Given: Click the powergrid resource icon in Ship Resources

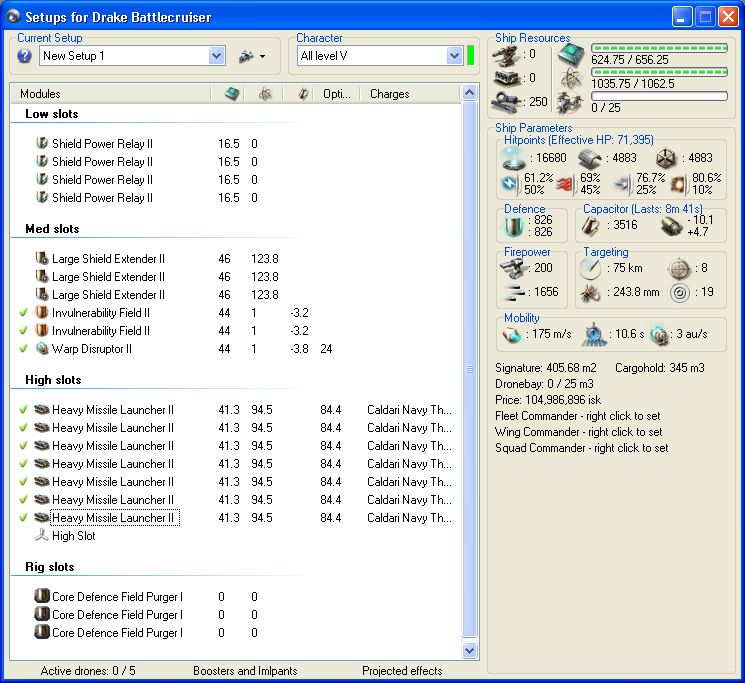Looking at the screenshot, I should [x=571, y=78].
